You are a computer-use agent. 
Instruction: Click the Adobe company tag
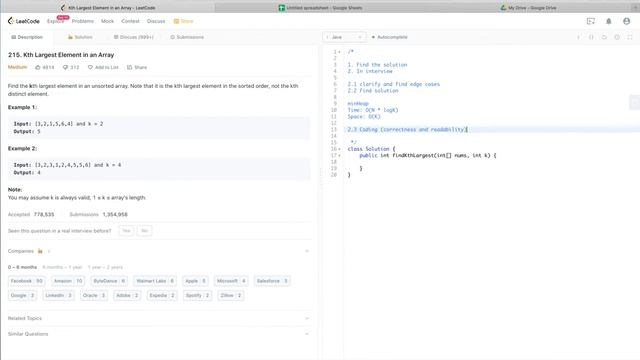click(x=127, y=296)
